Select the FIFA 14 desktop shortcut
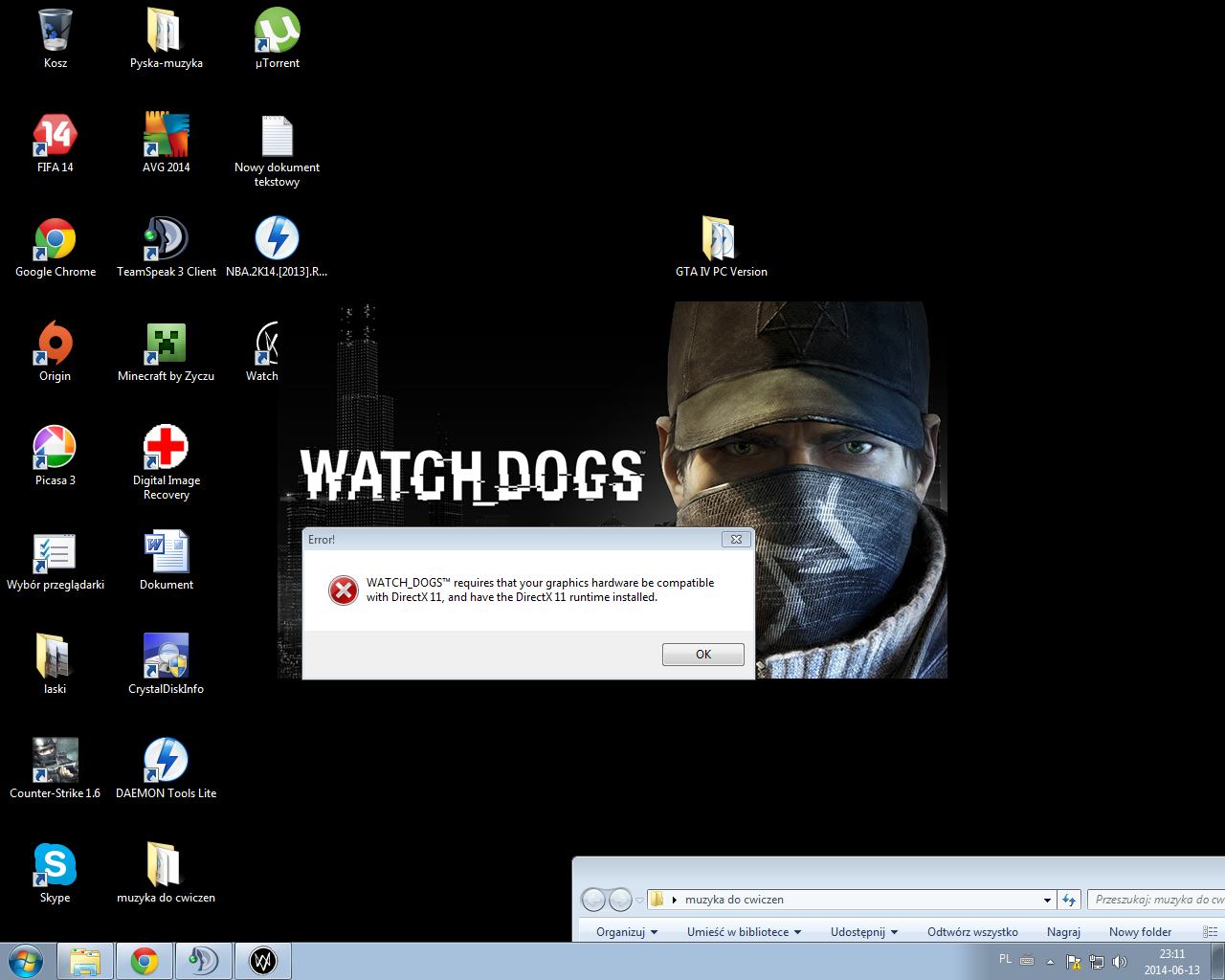1225x980 pixels. 56,143
